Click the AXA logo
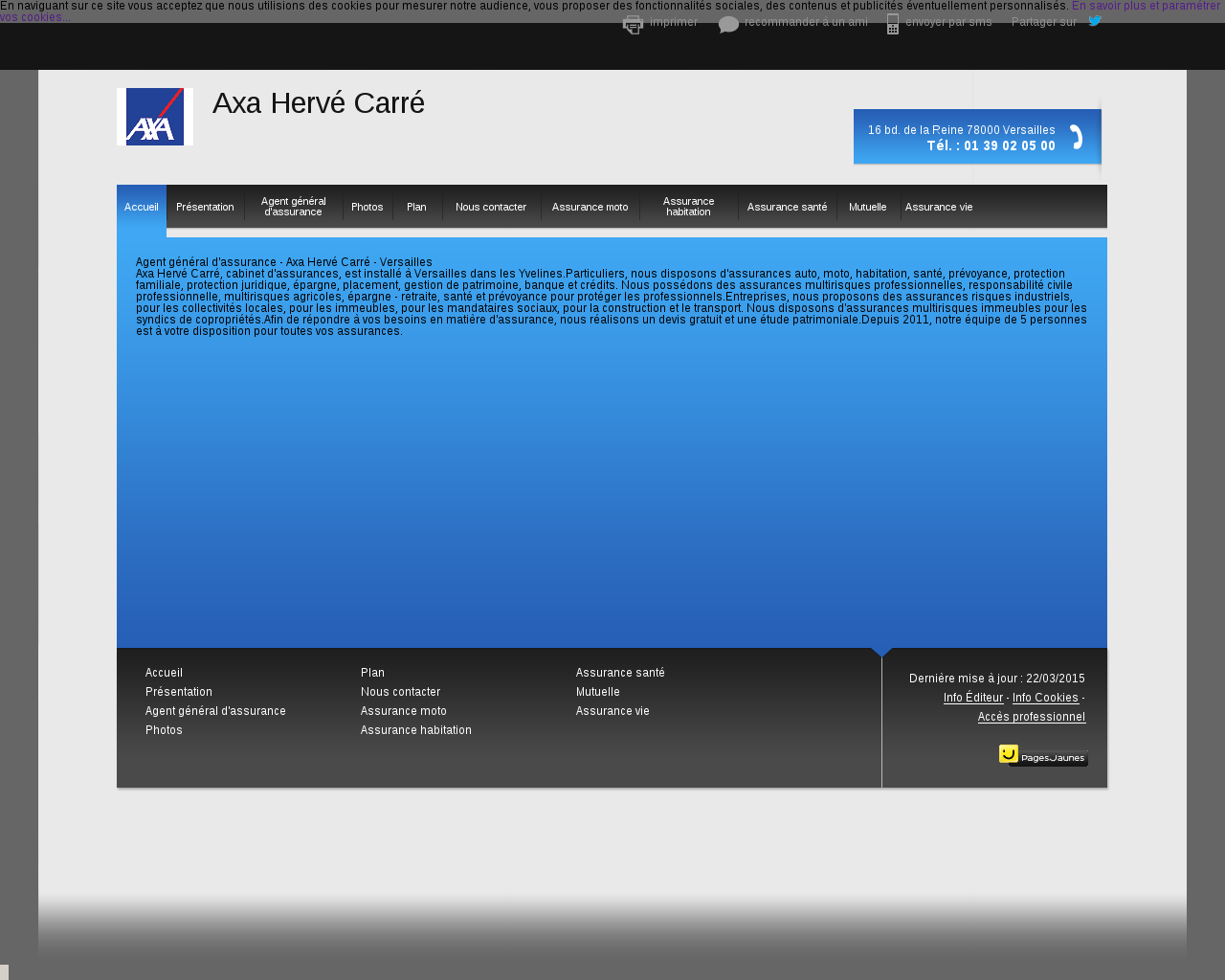The width and height of the screenshot is (1225, 980). (155, 117)
